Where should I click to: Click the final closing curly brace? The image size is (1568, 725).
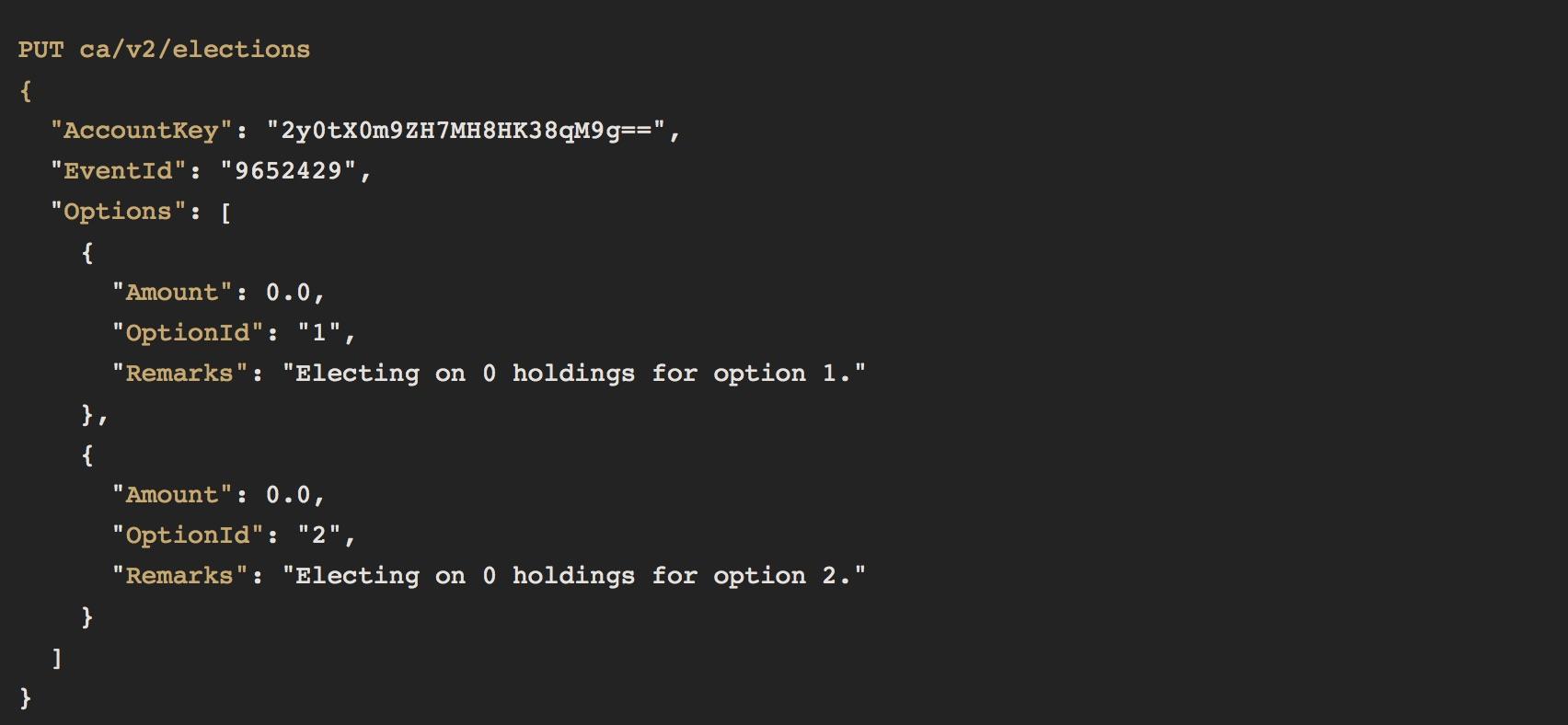pos(26,698)
